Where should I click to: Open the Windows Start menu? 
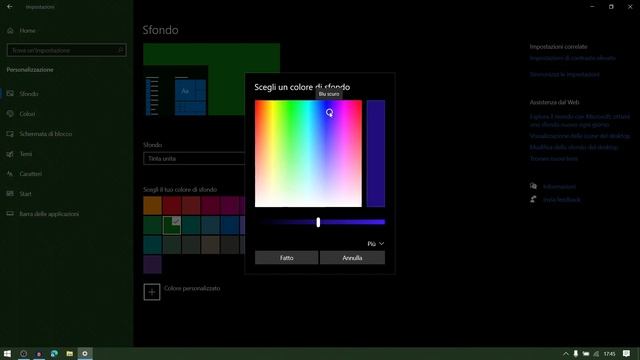click(x=7, y=353)
